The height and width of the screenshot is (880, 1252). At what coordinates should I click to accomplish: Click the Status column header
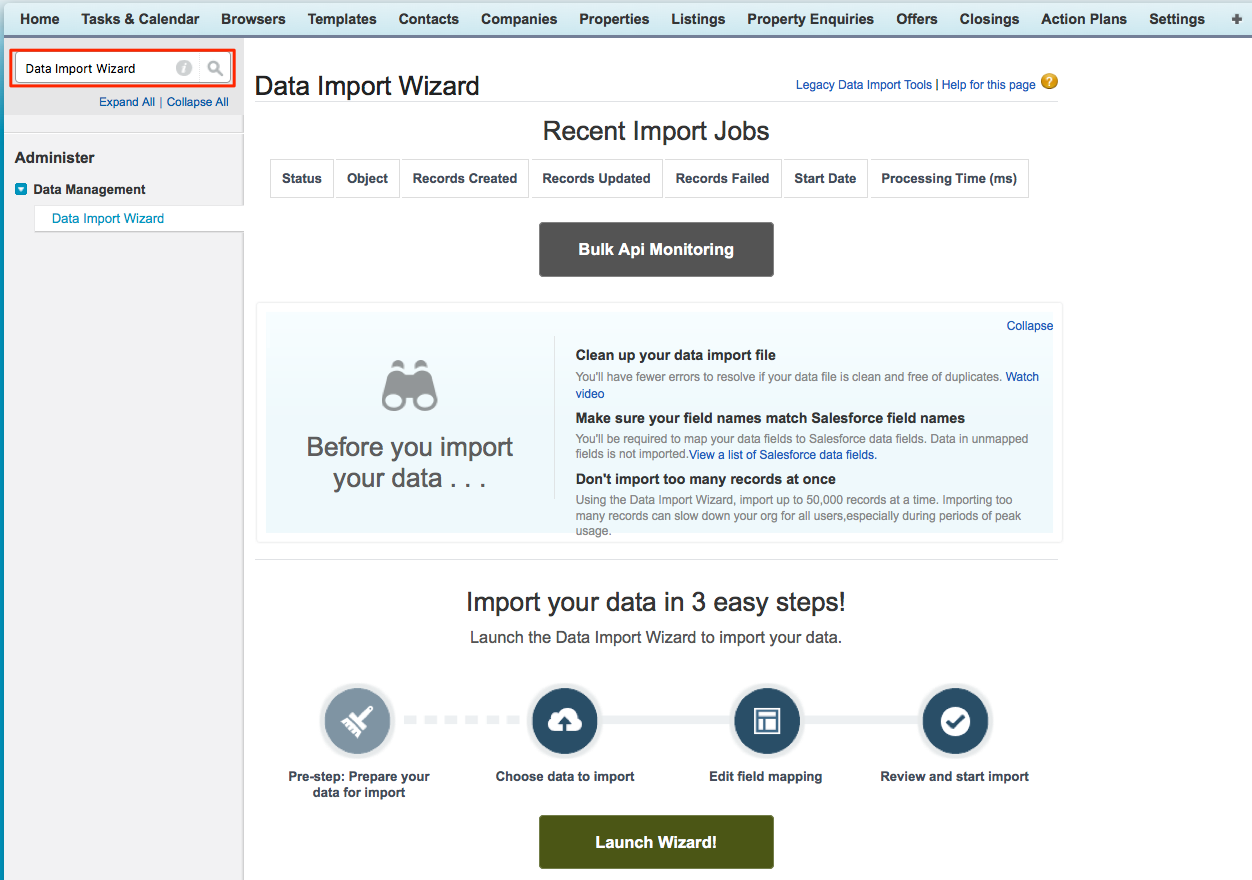302,178
